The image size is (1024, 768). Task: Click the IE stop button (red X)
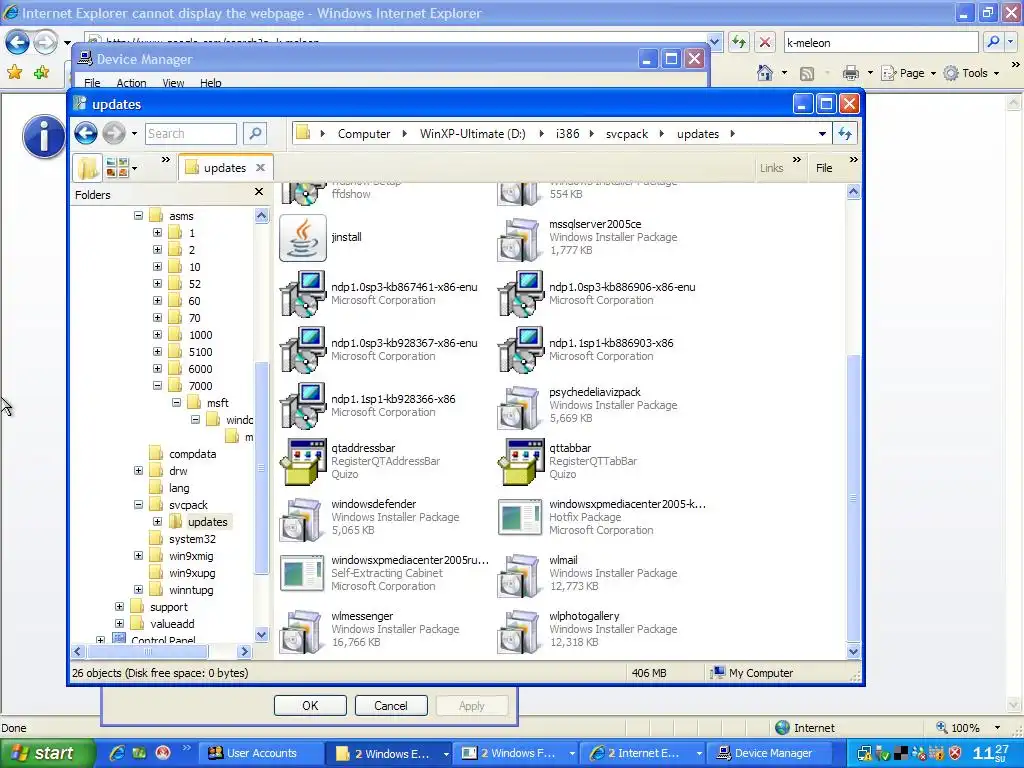[765, 43]
